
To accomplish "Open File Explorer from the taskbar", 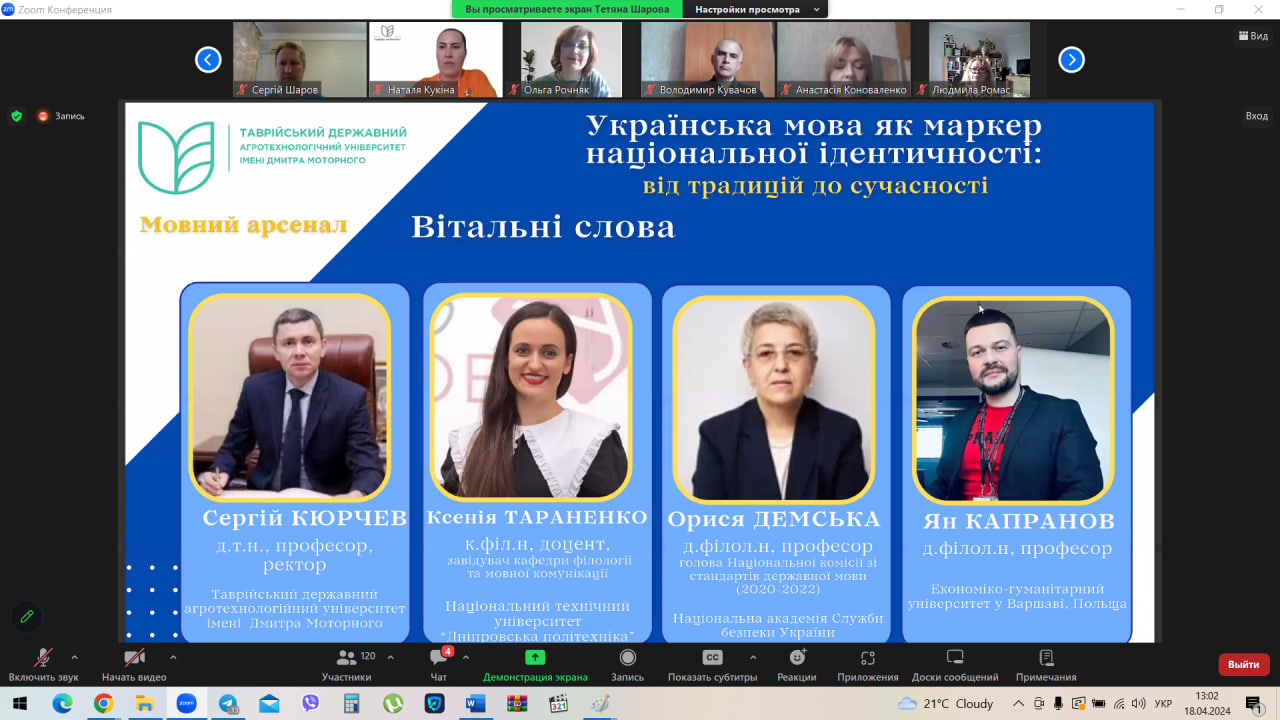I will click(144, 704).
